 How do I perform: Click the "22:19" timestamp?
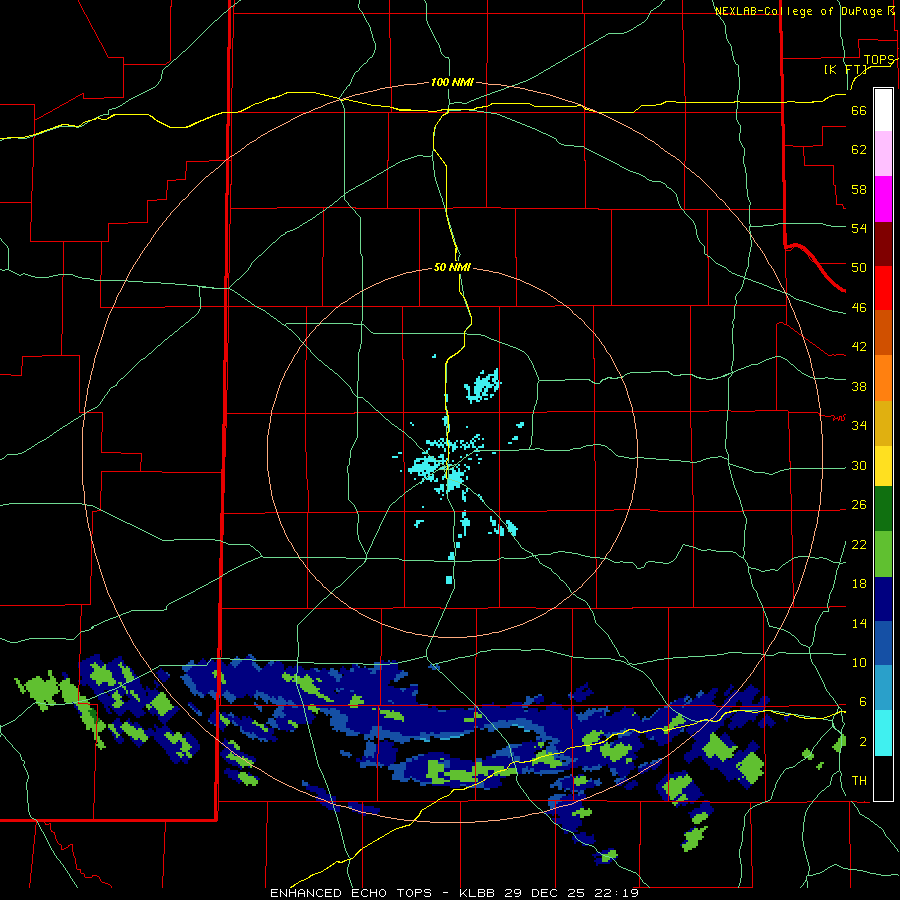pos(616,893)
